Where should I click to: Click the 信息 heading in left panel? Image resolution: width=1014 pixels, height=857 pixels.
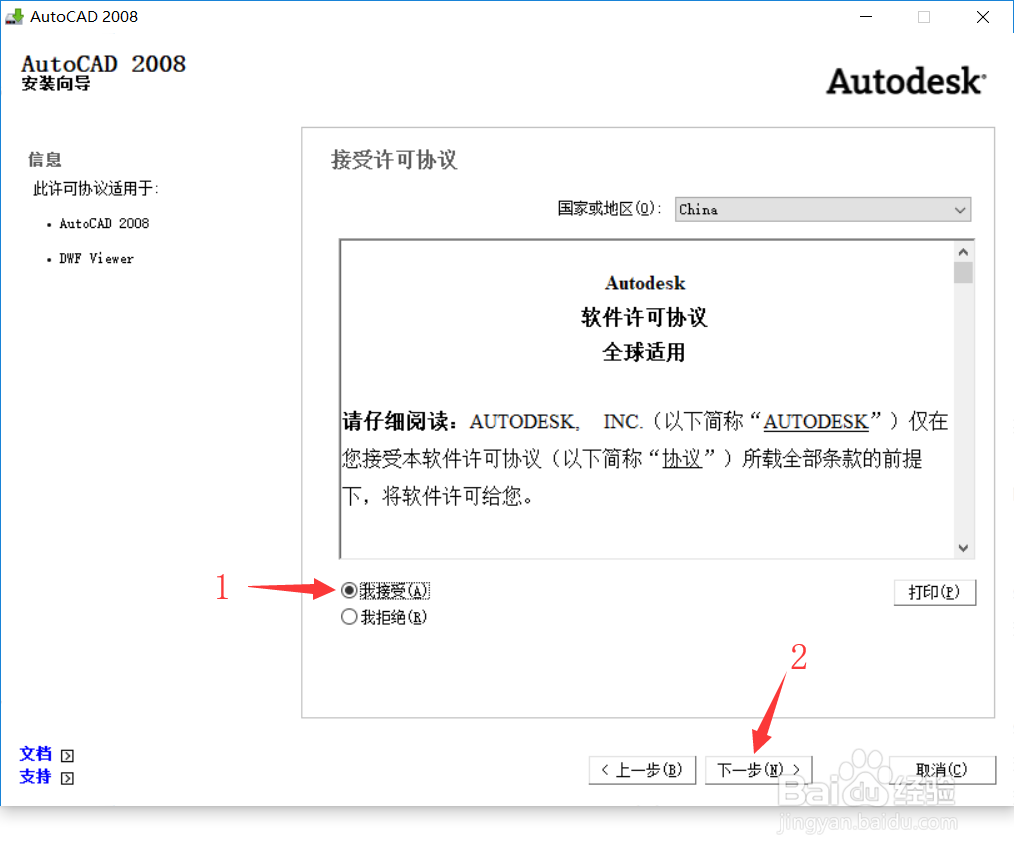[45, 160]
